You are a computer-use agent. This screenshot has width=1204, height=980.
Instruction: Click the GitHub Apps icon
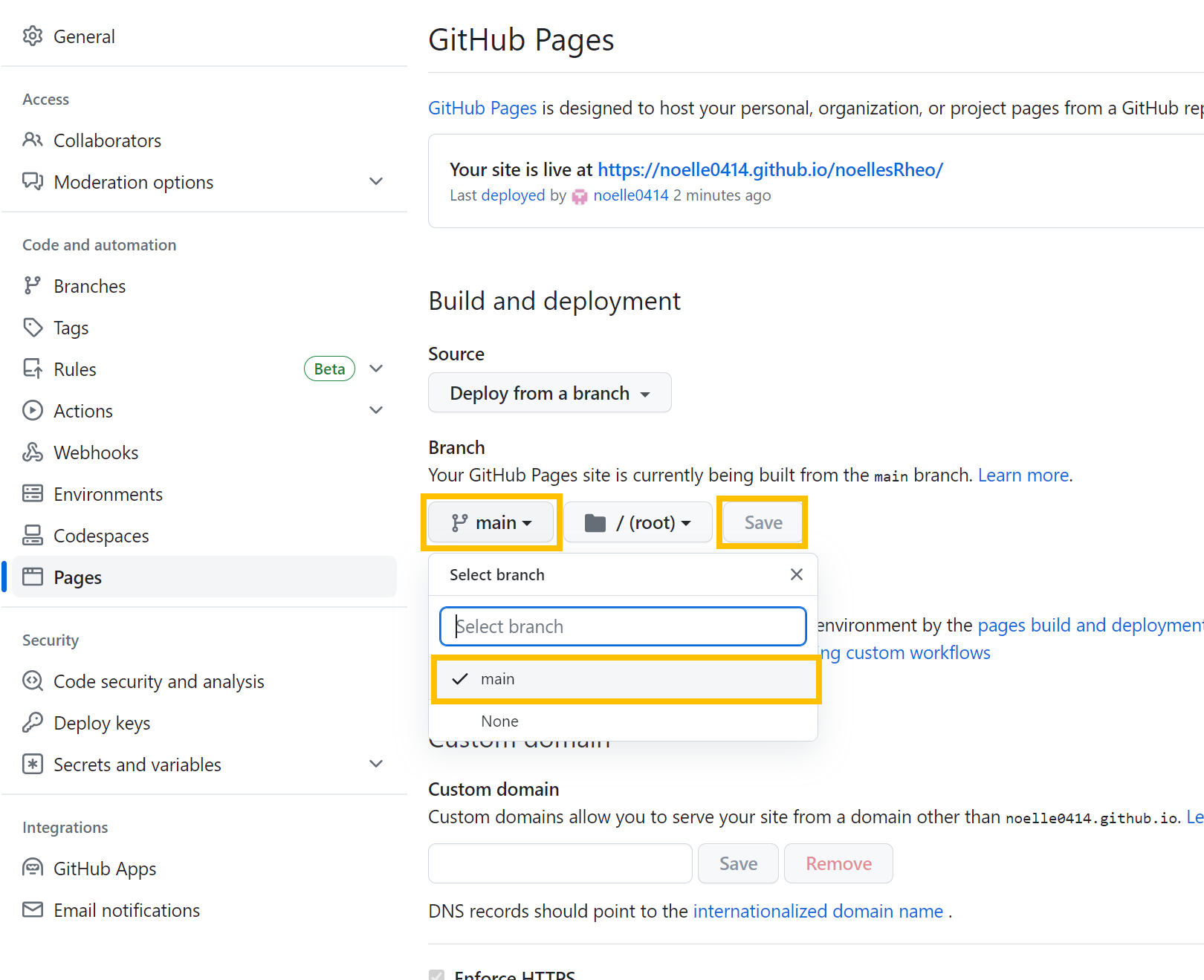coord(33,868)
